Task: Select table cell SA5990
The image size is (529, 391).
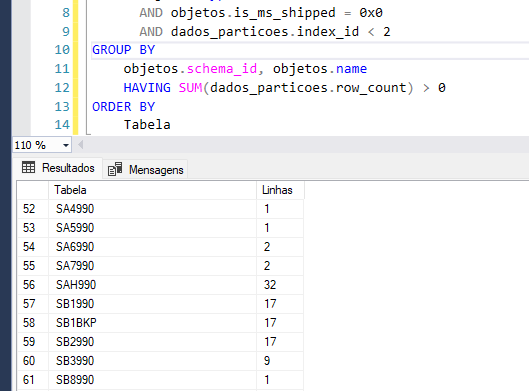Action: 152,228
